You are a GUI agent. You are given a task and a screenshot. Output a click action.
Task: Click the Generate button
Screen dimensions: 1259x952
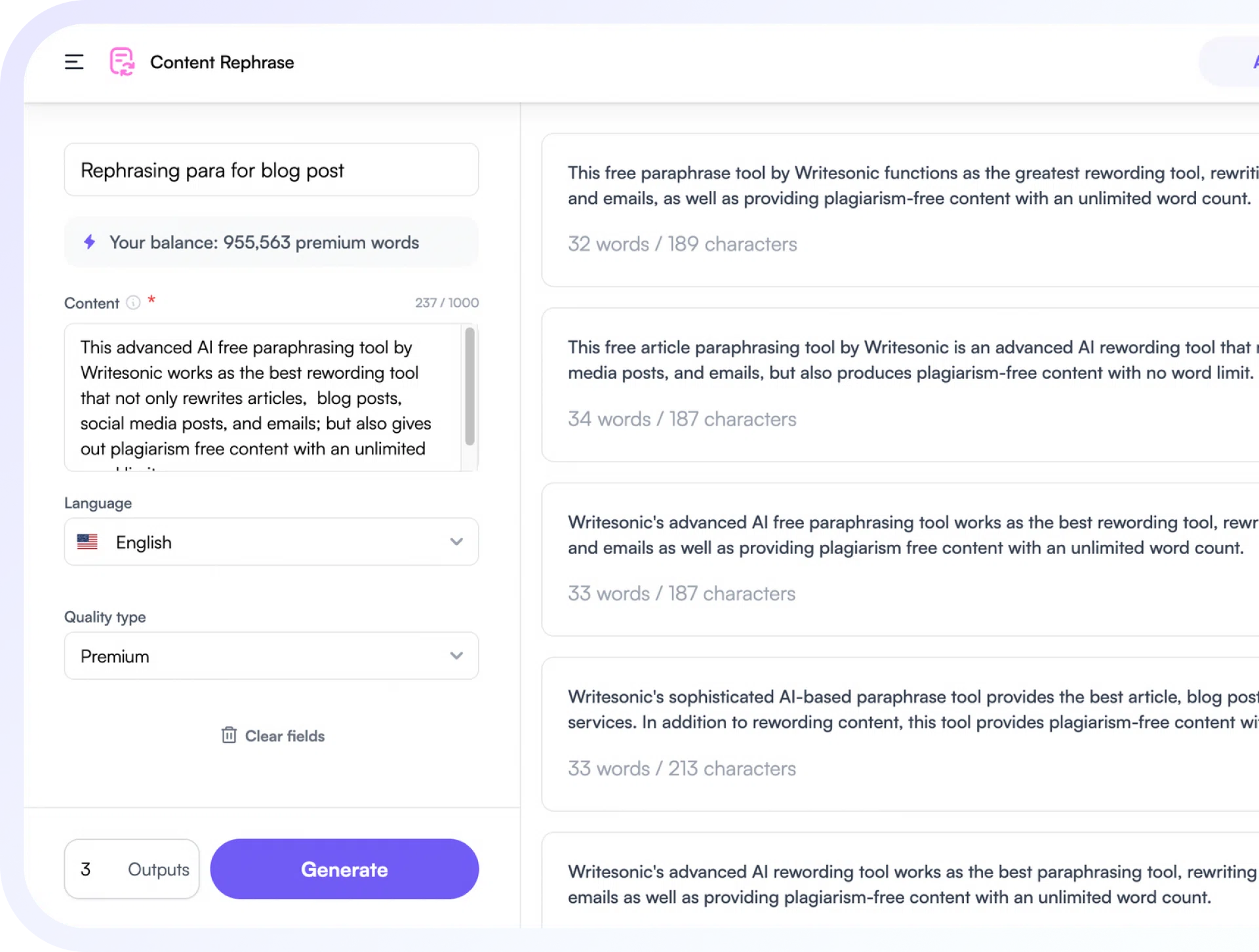[344, 868]
